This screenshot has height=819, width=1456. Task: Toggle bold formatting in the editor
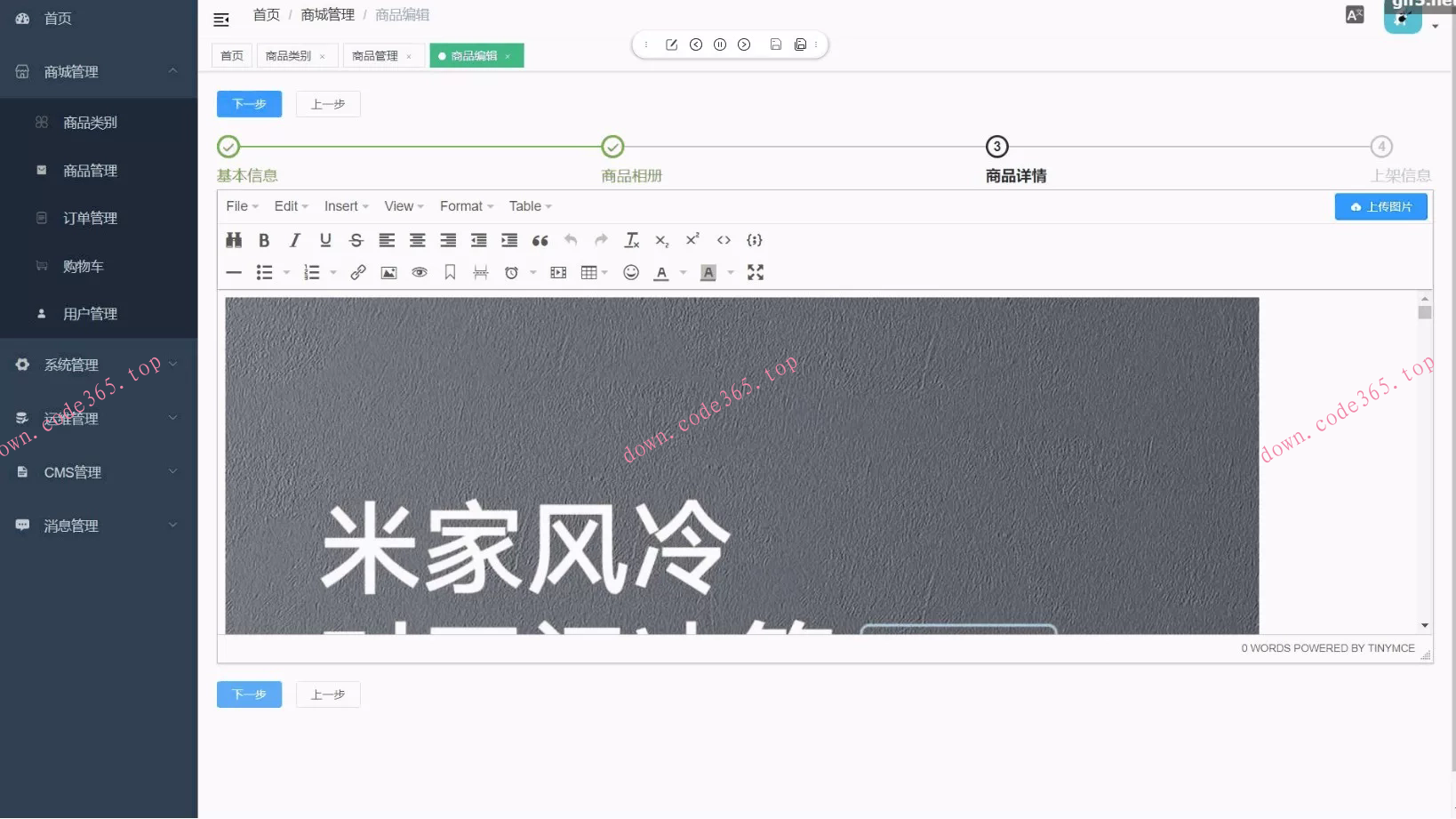pos(264,240)
